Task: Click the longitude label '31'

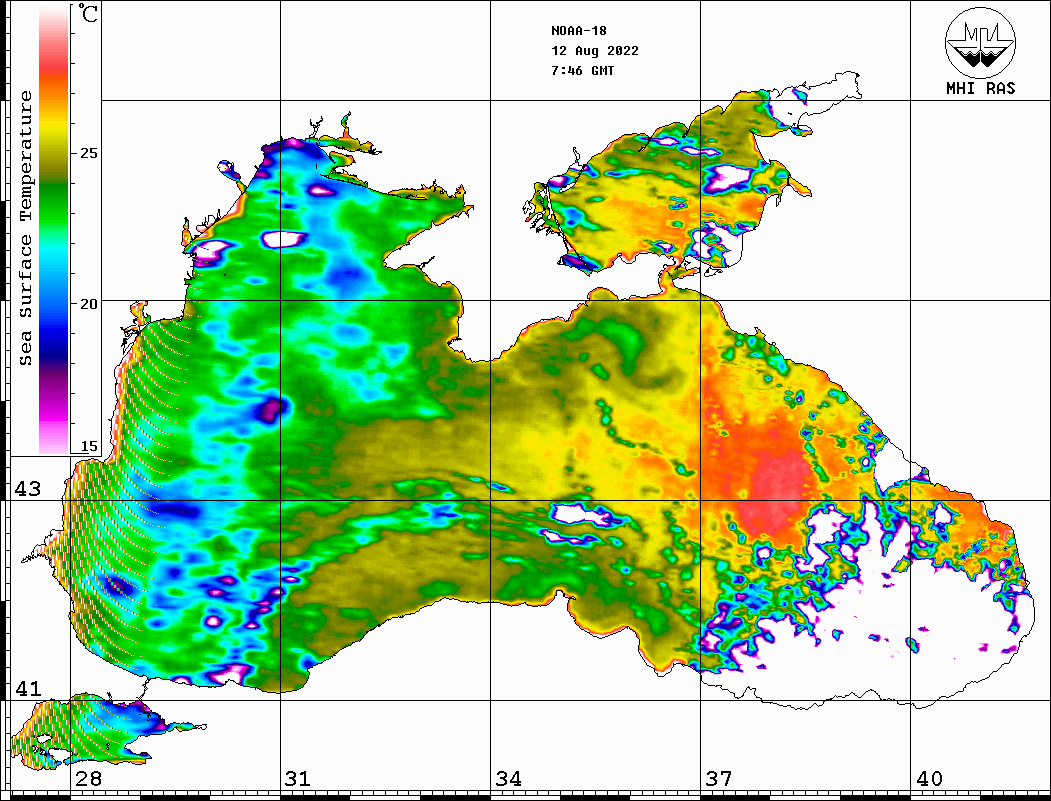Action: point(298,778)
